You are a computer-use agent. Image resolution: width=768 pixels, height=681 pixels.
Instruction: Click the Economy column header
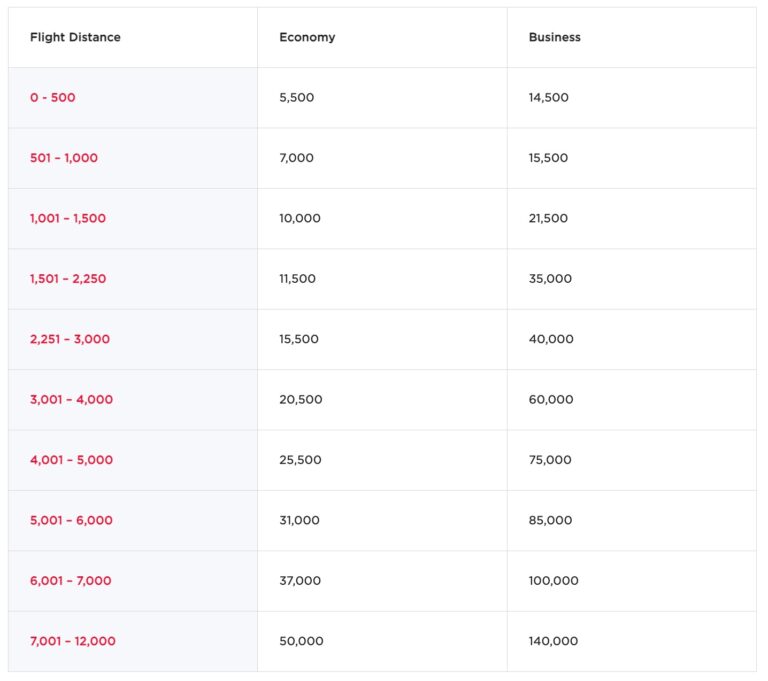tap(307, 37)
